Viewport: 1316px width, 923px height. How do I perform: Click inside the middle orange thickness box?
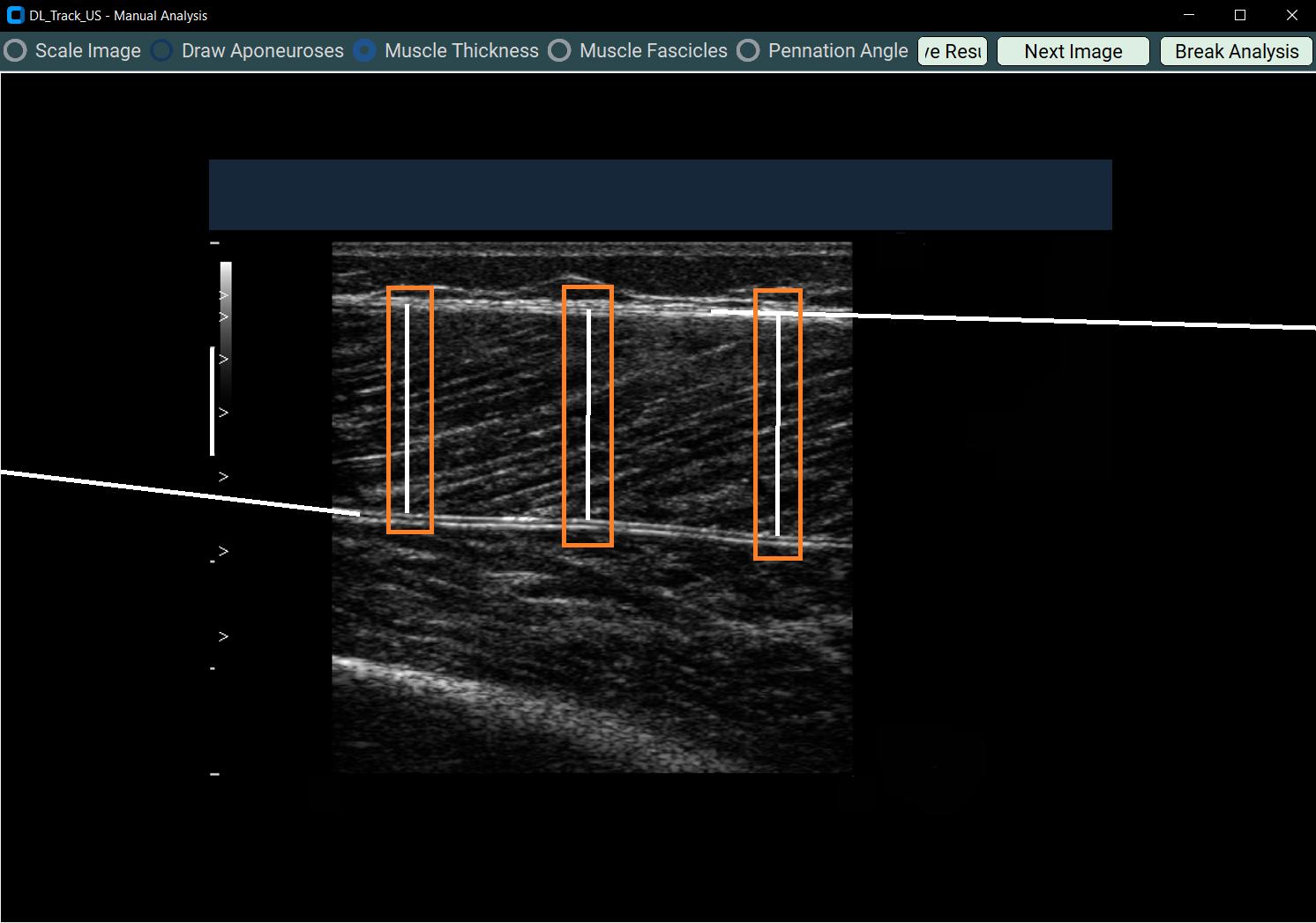[587, 416]
